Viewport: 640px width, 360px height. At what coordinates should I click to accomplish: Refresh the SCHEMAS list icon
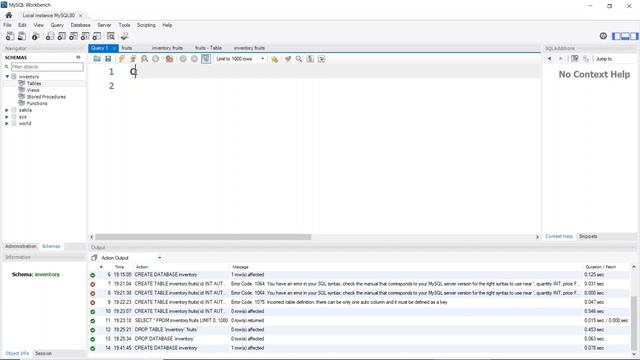coord(78,58)
